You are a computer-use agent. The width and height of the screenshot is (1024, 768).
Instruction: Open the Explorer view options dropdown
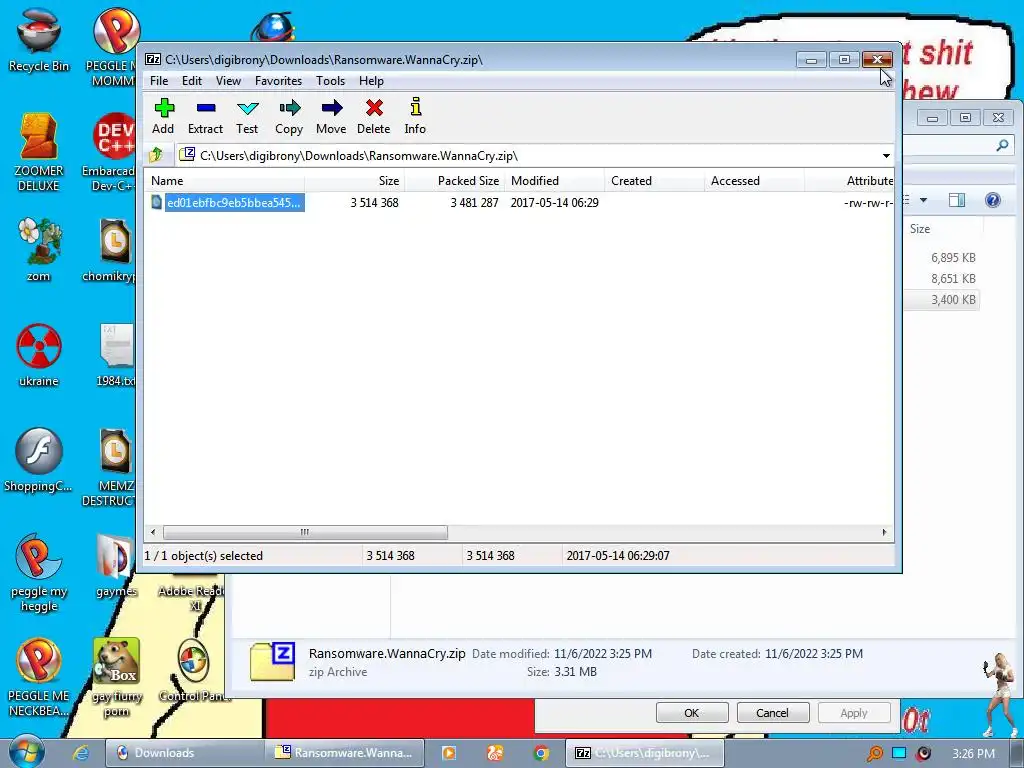click(x=923, y=200)
